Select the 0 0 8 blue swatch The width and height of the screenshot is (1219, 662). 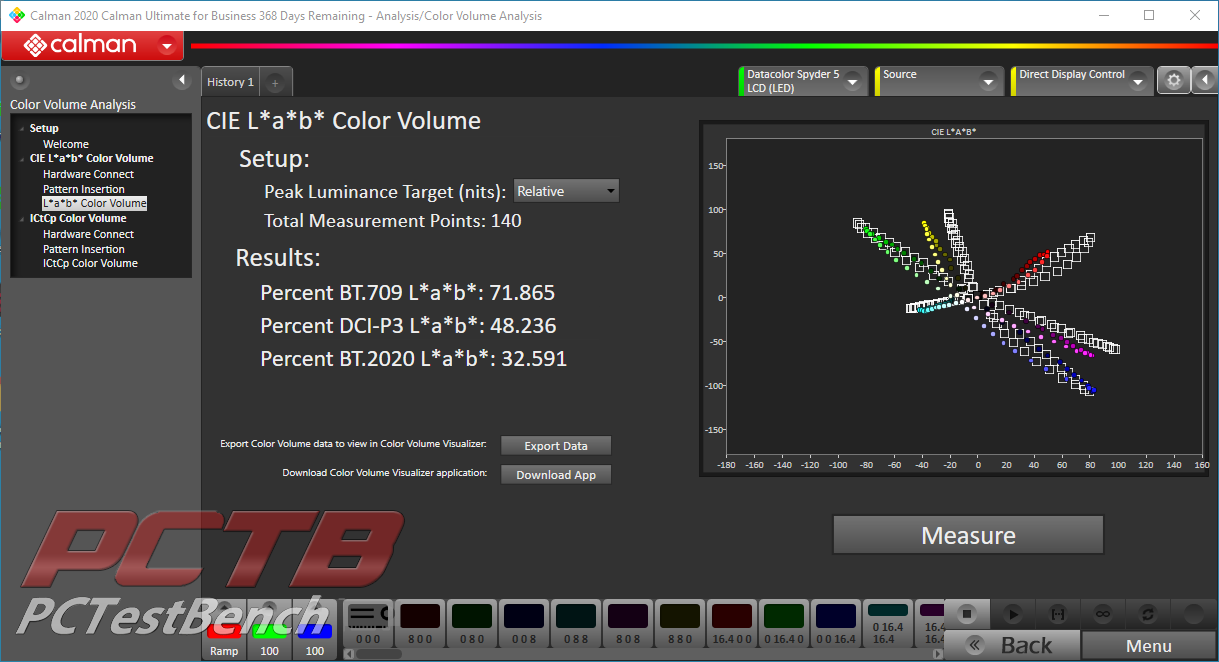click(523, 624)
